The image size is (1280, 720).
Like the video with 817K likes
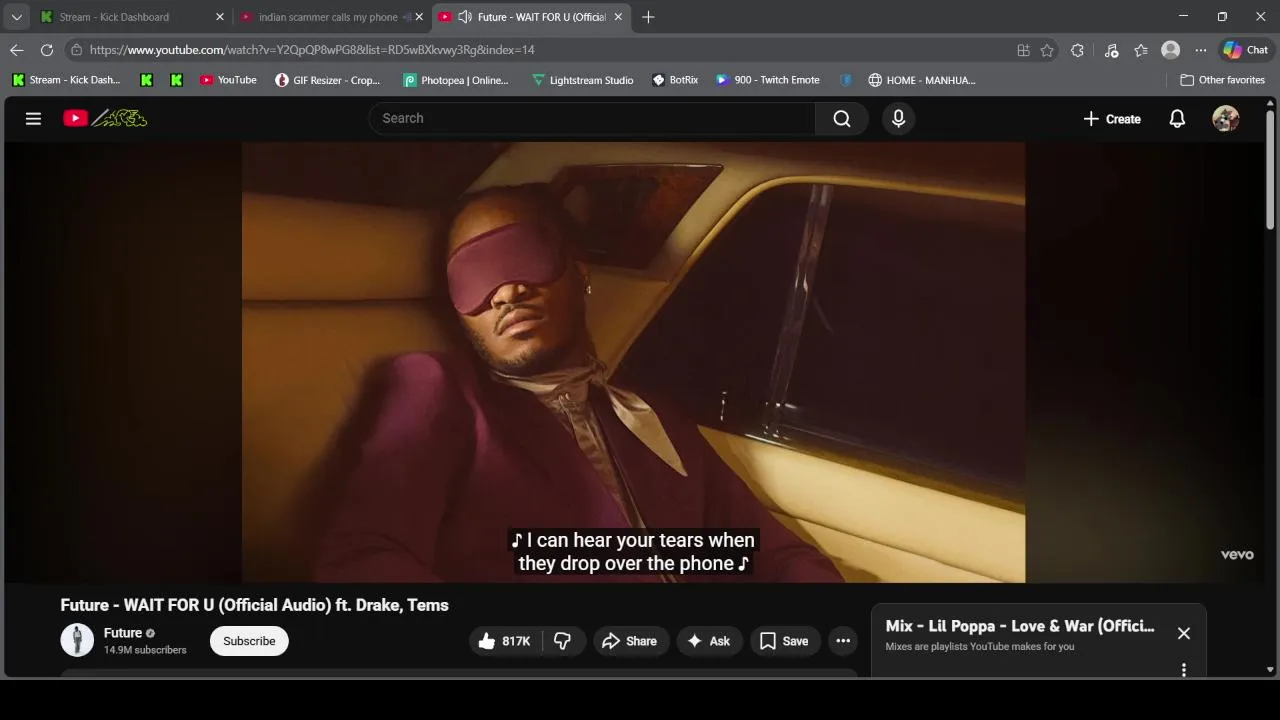[x=504, y=641]
